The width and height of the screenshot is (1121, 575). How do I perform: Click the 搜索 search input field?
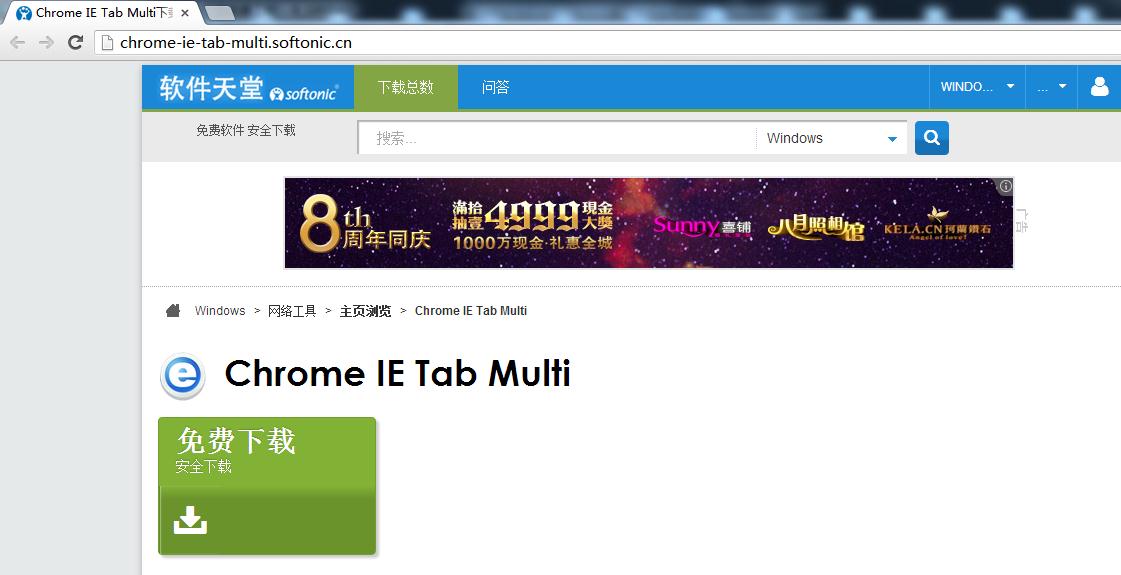557,138
